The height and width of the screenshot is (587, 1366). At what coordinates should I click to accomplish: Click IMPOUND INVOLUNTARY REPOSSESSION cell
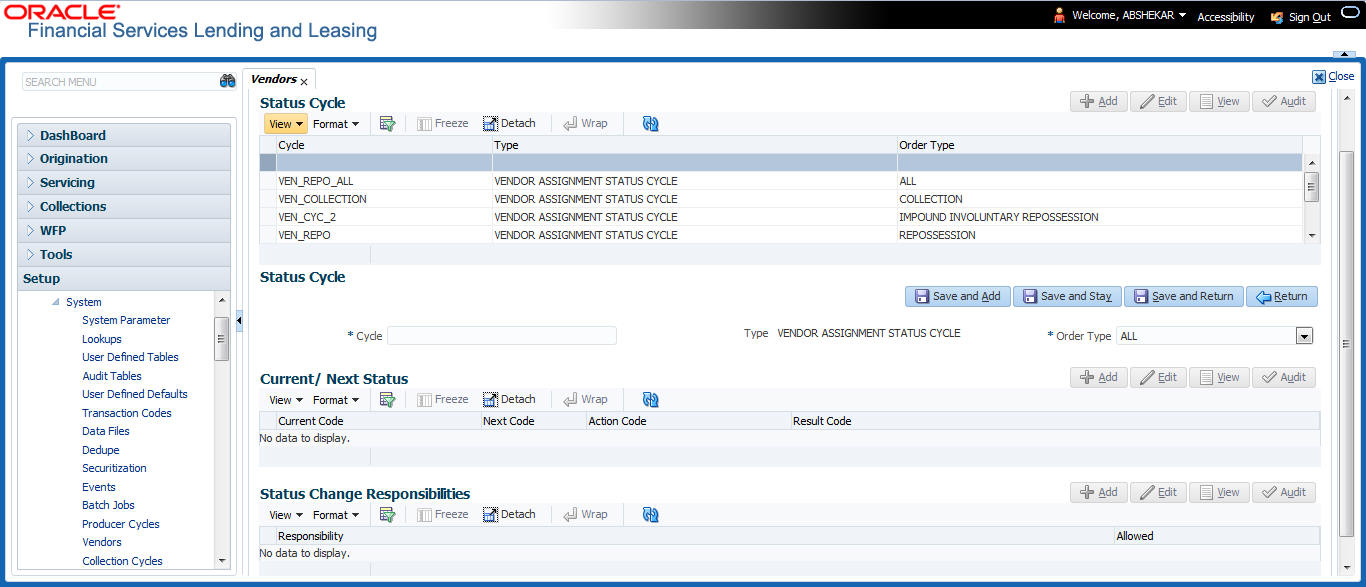tap(999, 217)
